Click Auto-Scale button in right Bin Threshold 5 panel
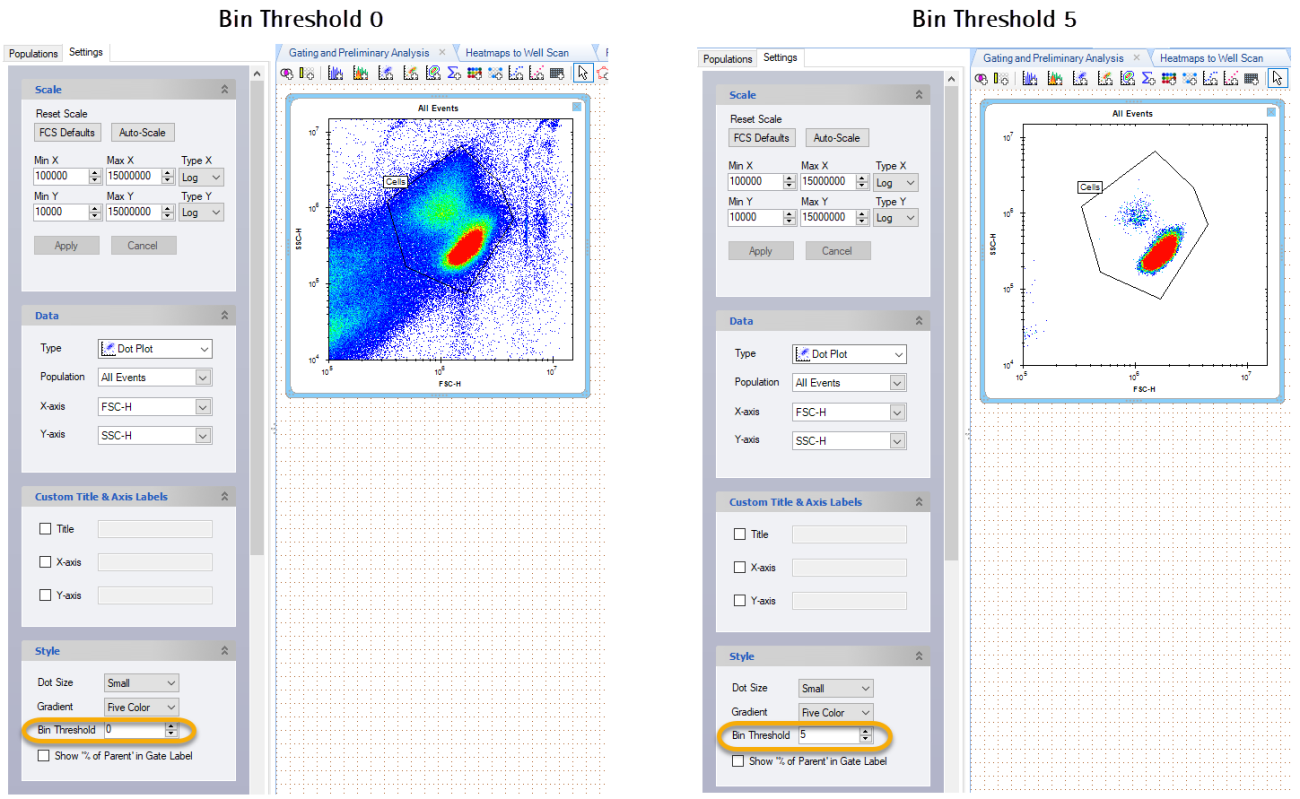 pos(837,138)
